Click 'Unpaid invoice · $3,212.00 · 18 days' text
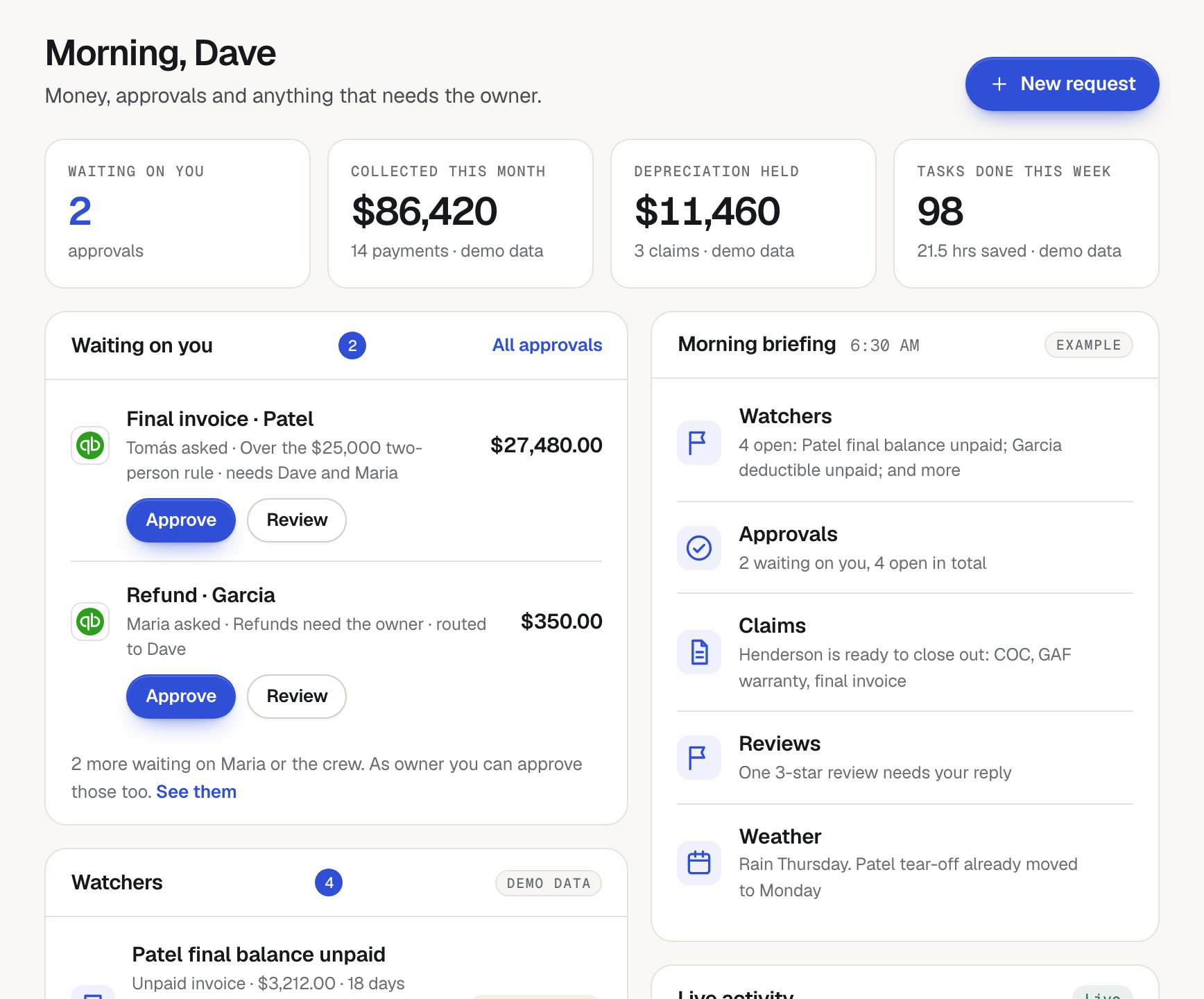 point(268,984)
